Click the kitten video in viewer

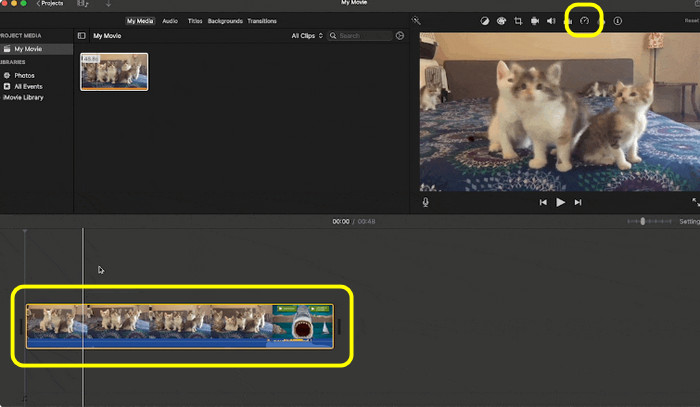[560, 112]
